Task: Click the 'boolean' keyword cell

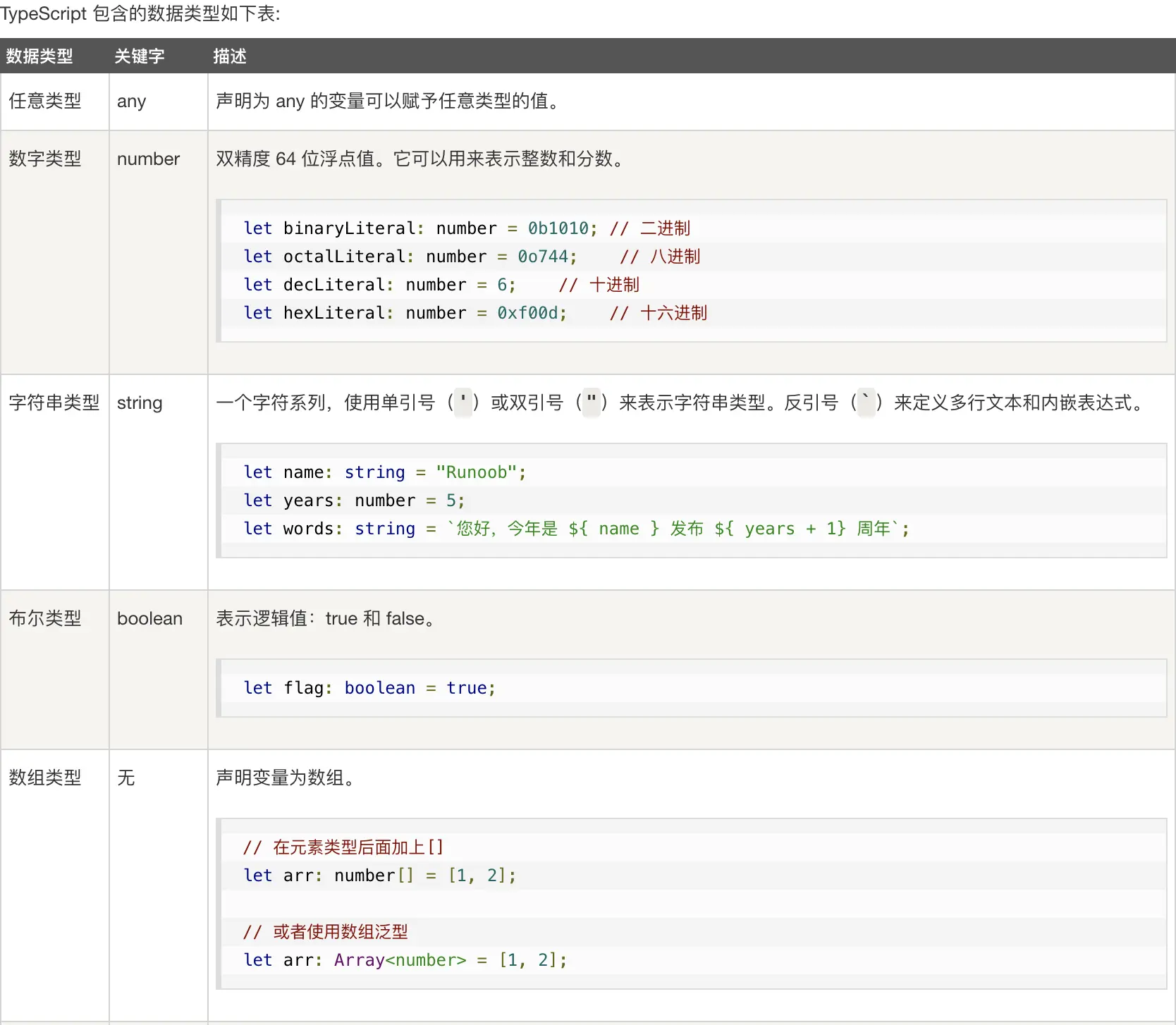Action: click(149, 618)
